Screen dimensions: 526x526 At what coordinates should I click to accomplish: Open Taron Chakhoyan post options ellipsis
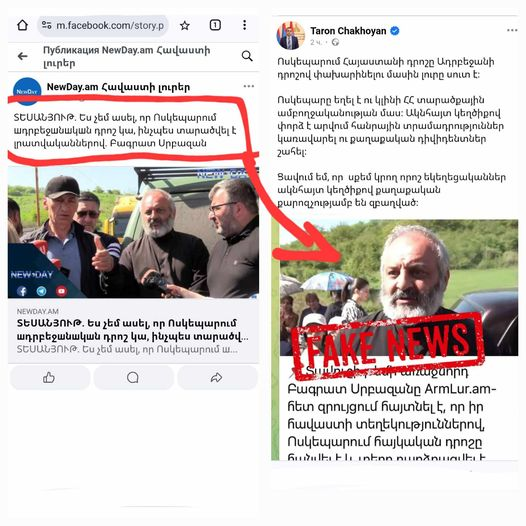click(x=512, y=31)
